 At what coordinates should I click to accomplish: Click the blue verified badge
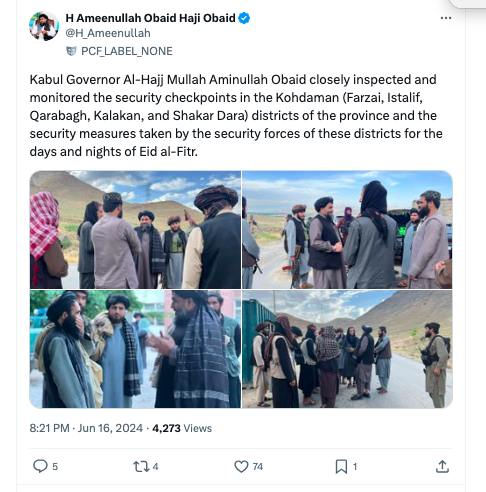click(x=244, y=18)
